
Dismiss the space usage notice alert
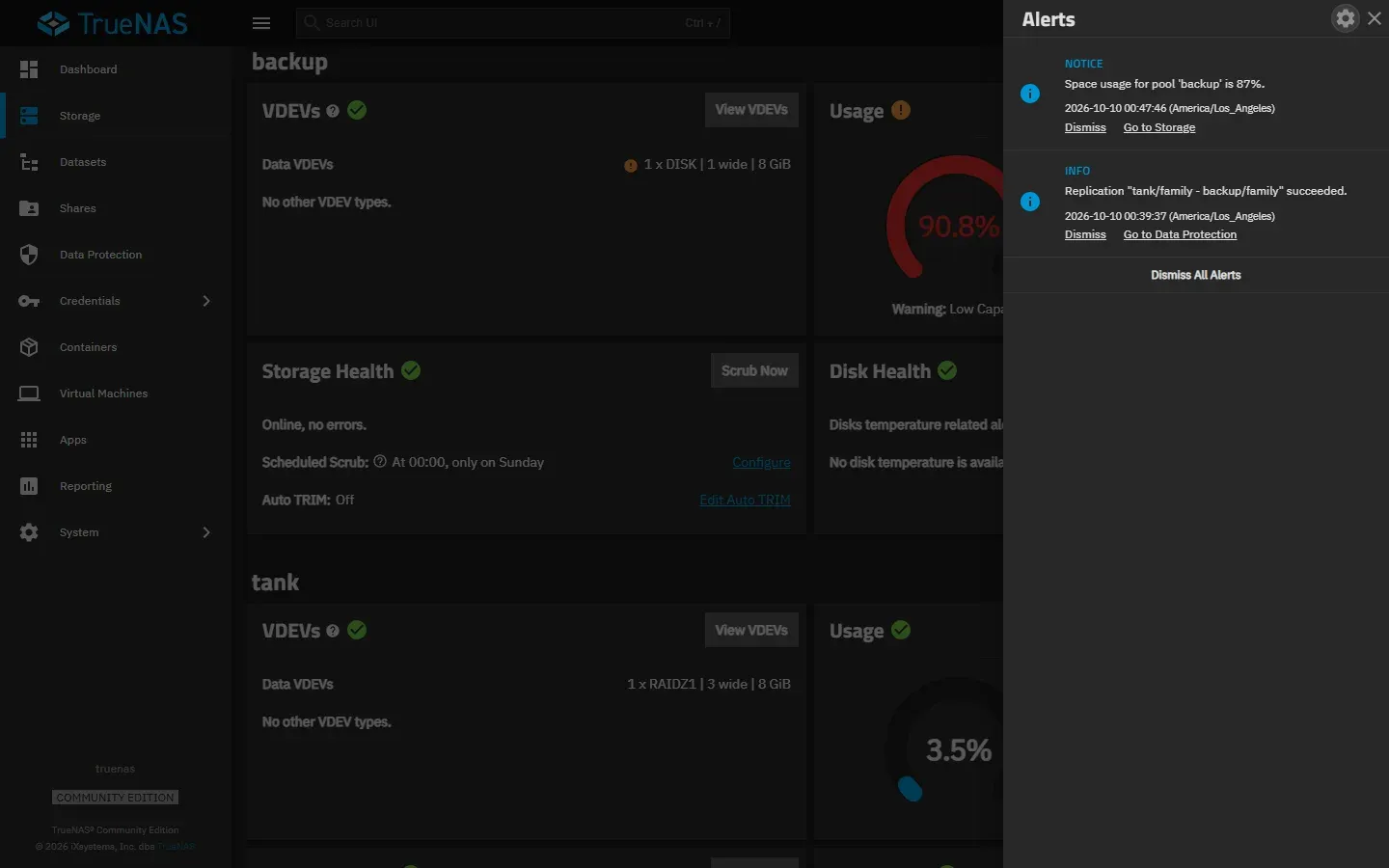1085,127
